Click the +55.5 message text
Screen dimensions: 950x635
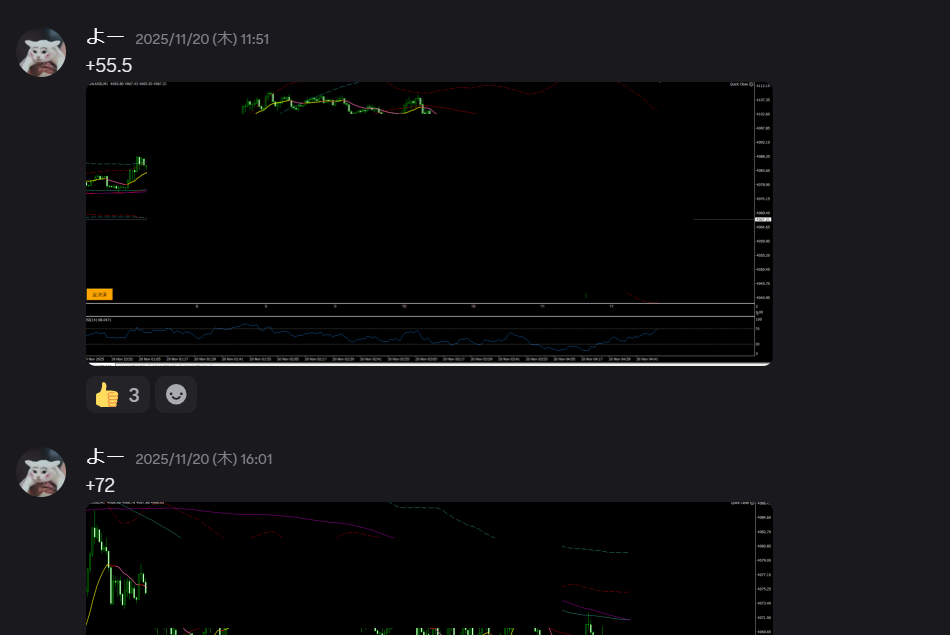pos(109,66)
